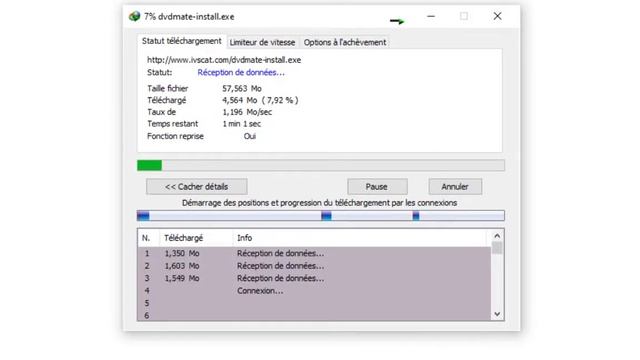Screen dimensions: 640x360
Task: Select connection row number 5
Action: point(314,303)
